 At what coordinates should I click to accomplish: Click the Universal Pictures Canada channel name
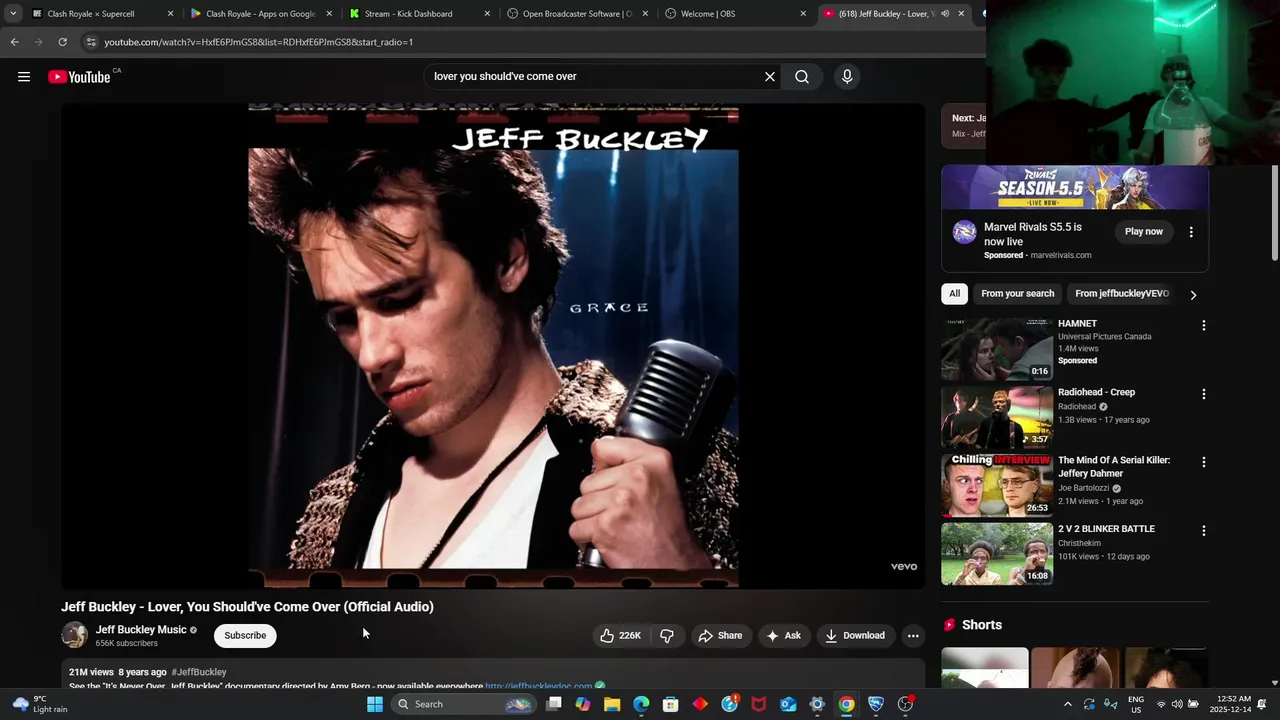[x=1105, y=337]
